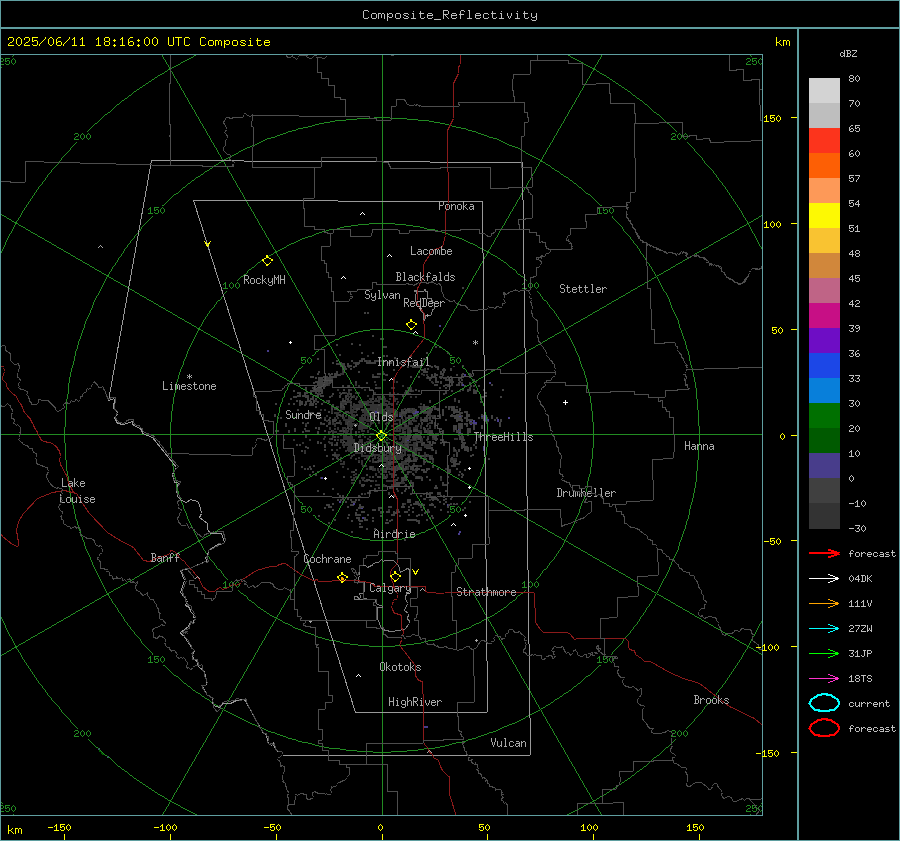Click the Composite_Reflectivity title text
The width and height of the screenshot is (900, 841).
tap(449, 15)
